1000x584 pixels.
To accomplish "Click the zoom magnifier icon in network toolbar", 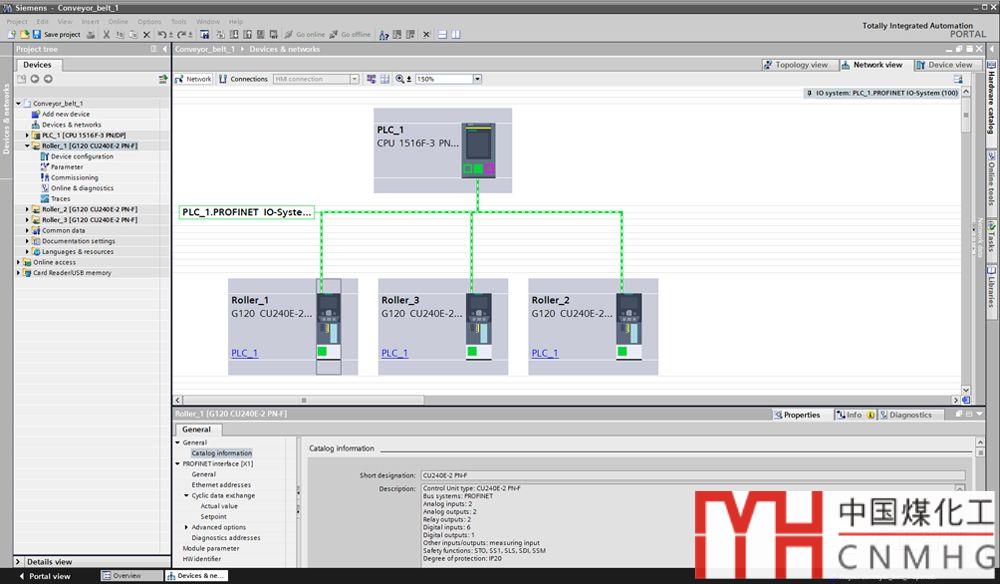I will pos(401,79).
